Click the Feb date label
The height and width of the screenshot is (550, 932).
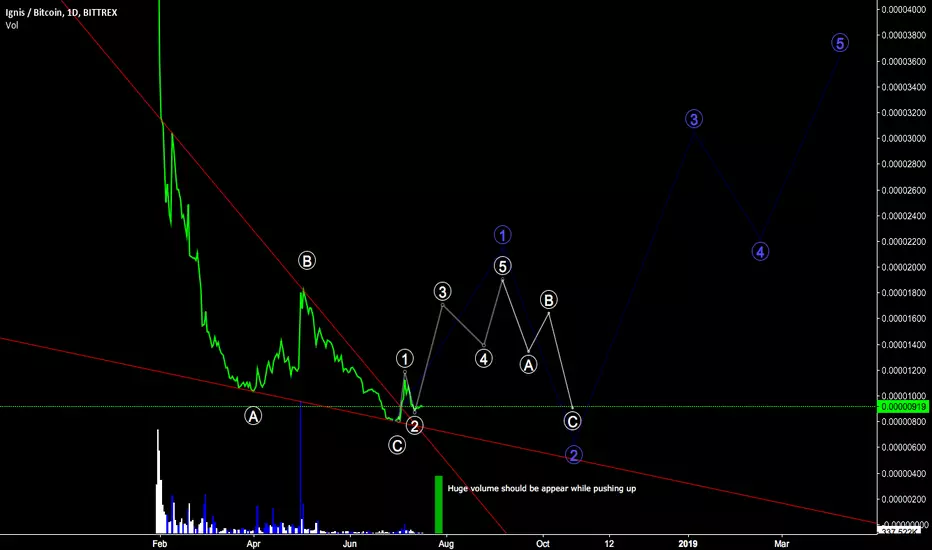coord(160,543)
